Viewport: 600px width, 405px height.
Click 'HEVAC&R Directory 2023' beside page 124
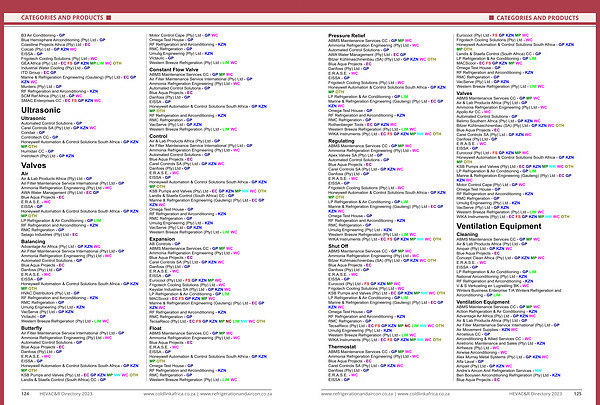tap(66, 394)
